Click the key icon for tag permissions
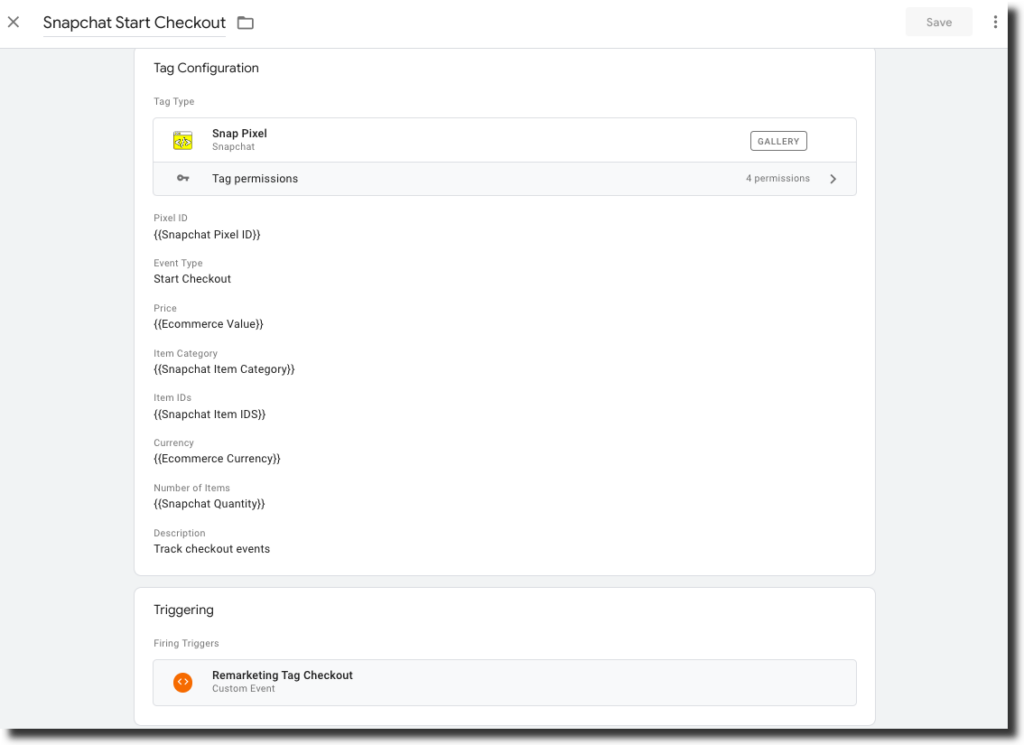Viewport: 1024px width, 745px height. [182, 179]
